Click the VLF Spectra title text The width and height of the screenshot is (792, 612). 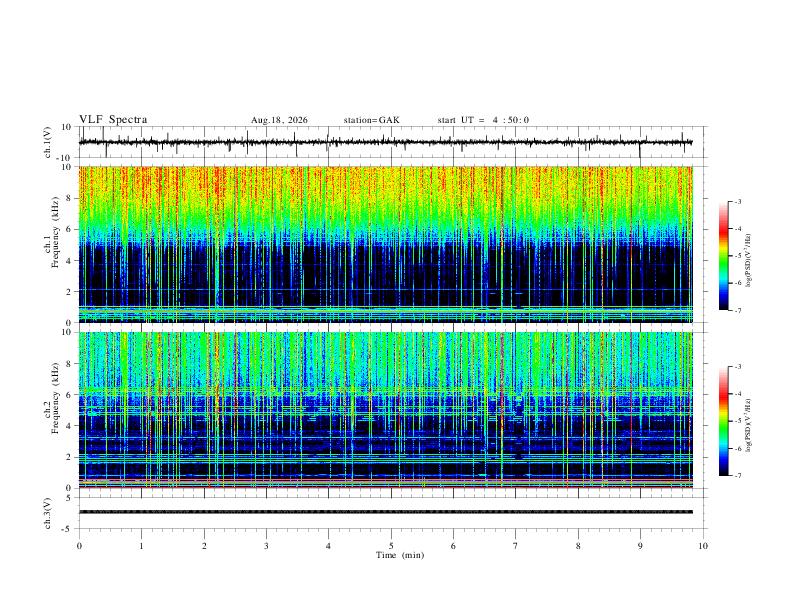(113, 120)
